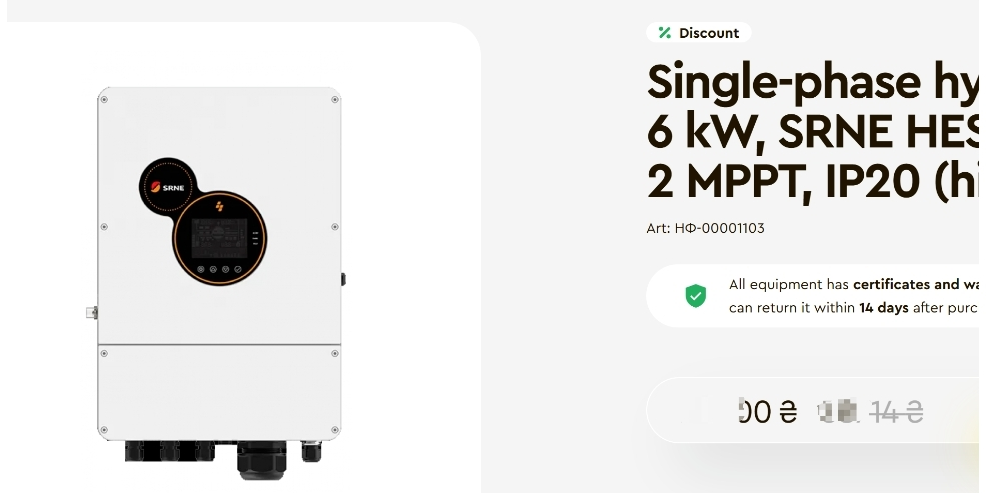Click the green shield checkmark icon
The width and height of the screenshot is (986, 493).
click(x=695, y=296)
